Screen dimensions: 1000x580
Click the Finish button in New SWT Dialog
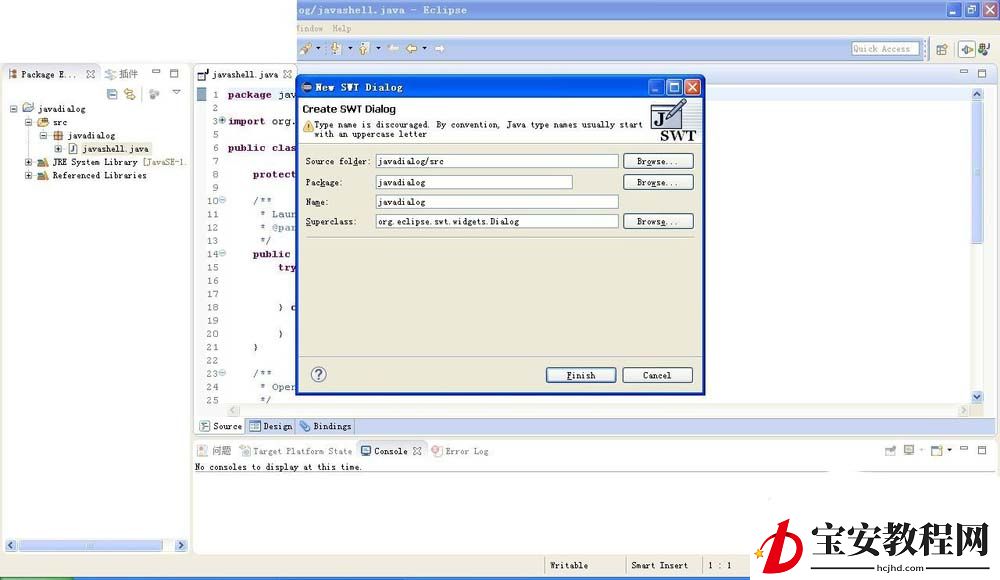pos(580,375)
